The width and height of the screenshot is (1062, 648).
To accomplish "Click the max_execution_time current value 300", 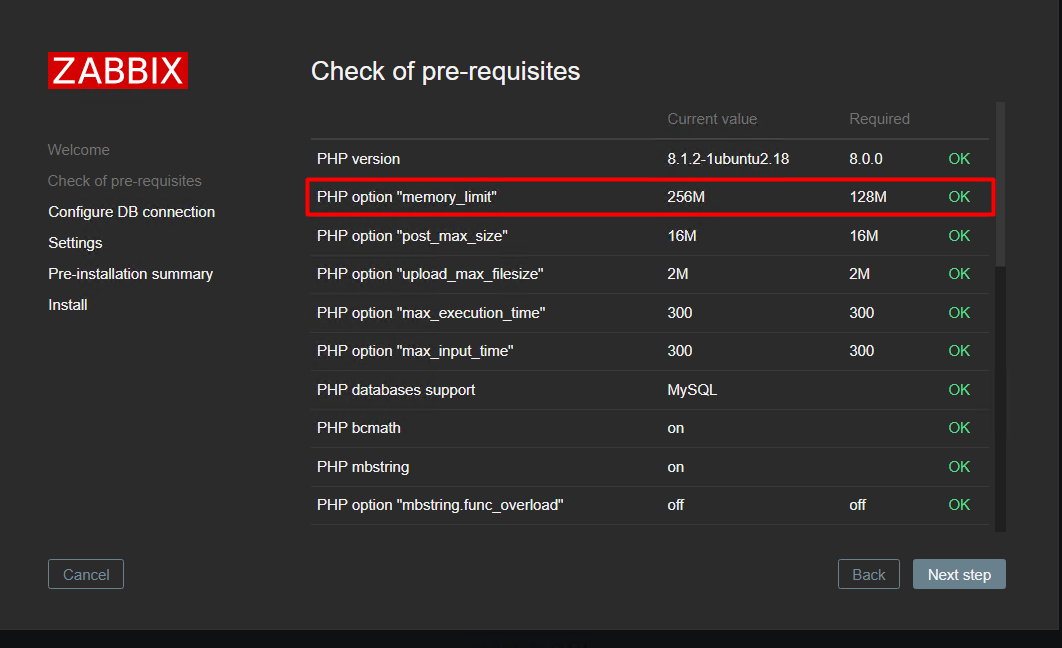I will [679, 313].
